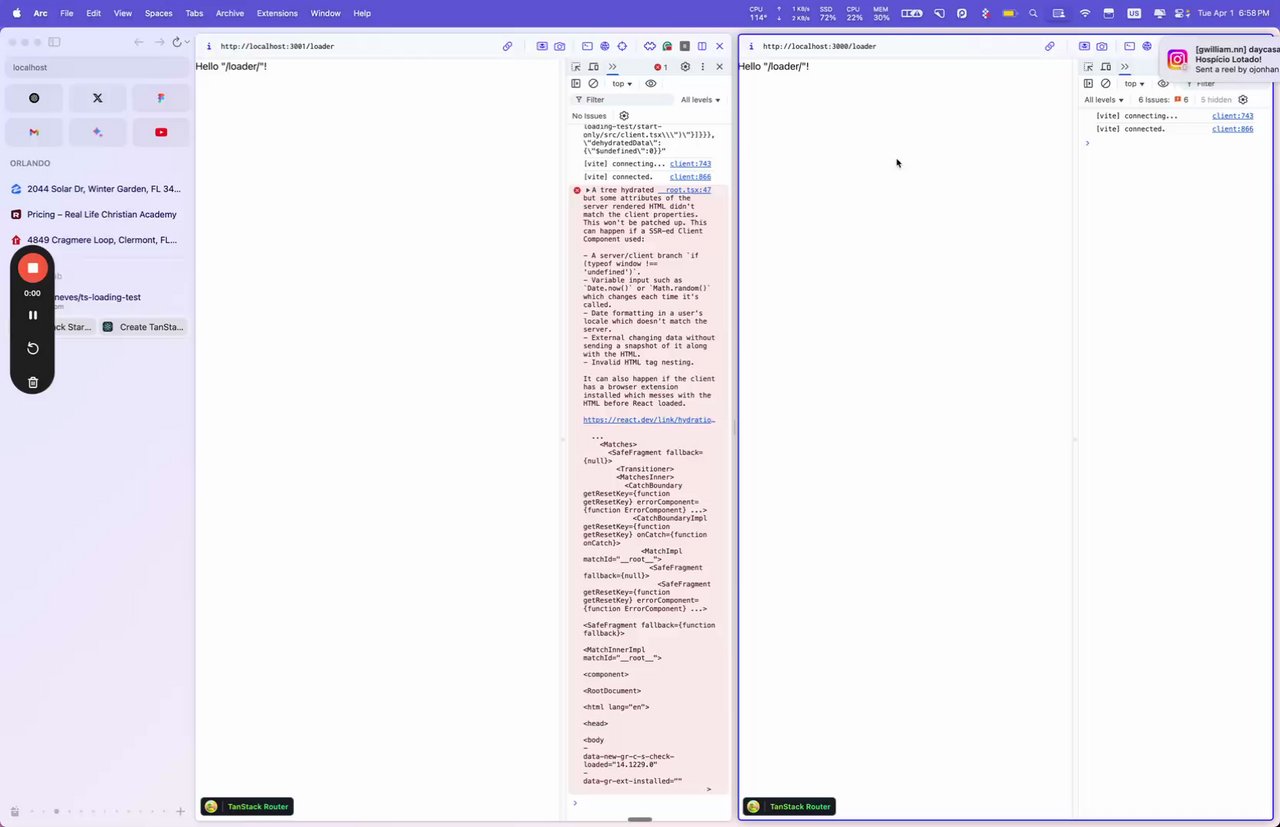1280x827 pixels.
Task: Toggle split view icon in left pane toolbar
Action: tap(702, 46)
